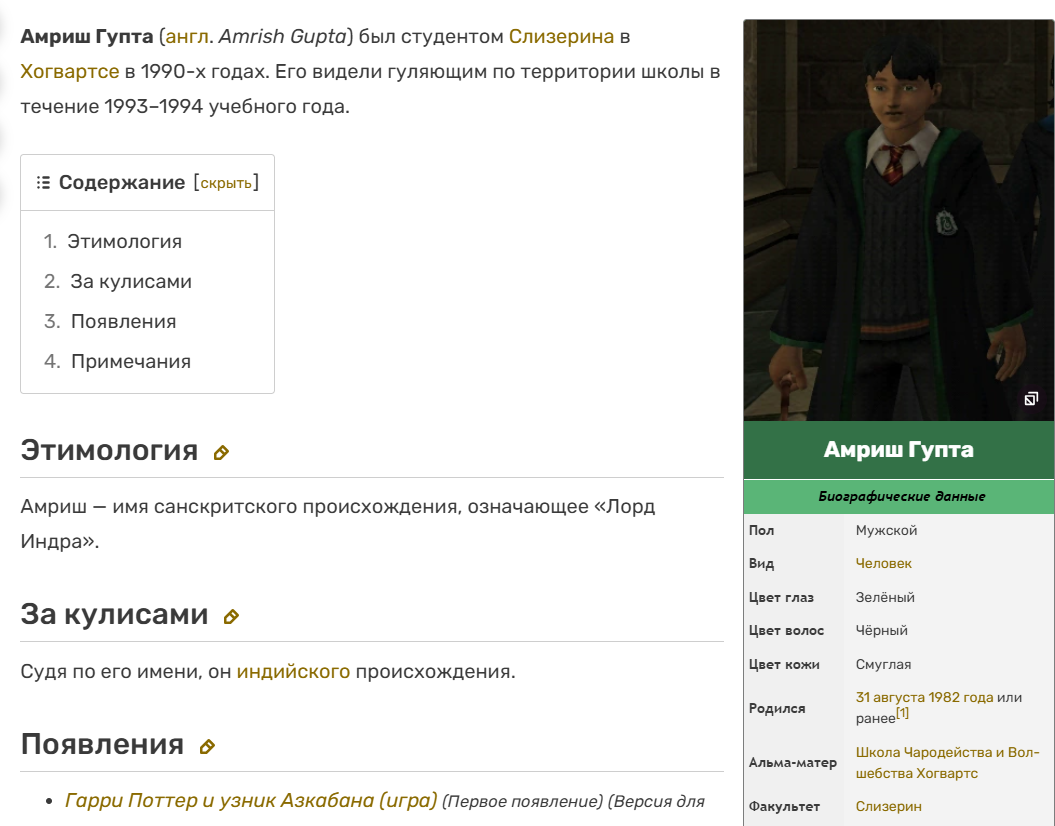Click the Биографические данные section header

pyautogui.click(x=898, y=496)
